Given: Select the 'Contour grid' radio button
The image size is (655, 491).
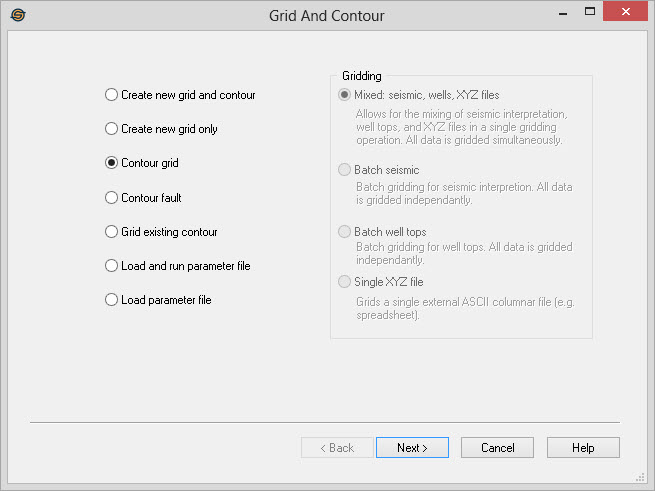Looking at the screenshot, I should click(112, 163).
